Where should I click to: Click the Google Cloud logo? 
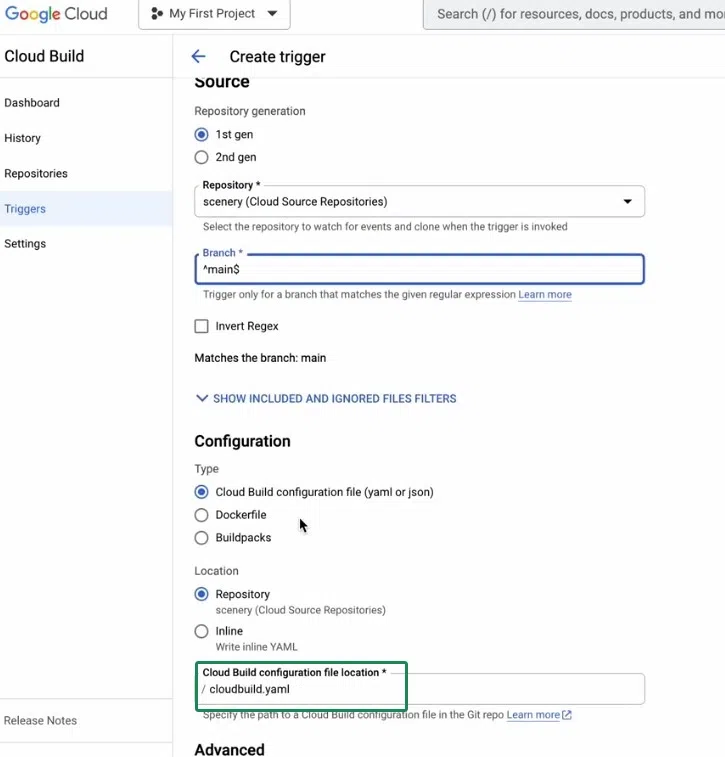[x=56, y=14]
